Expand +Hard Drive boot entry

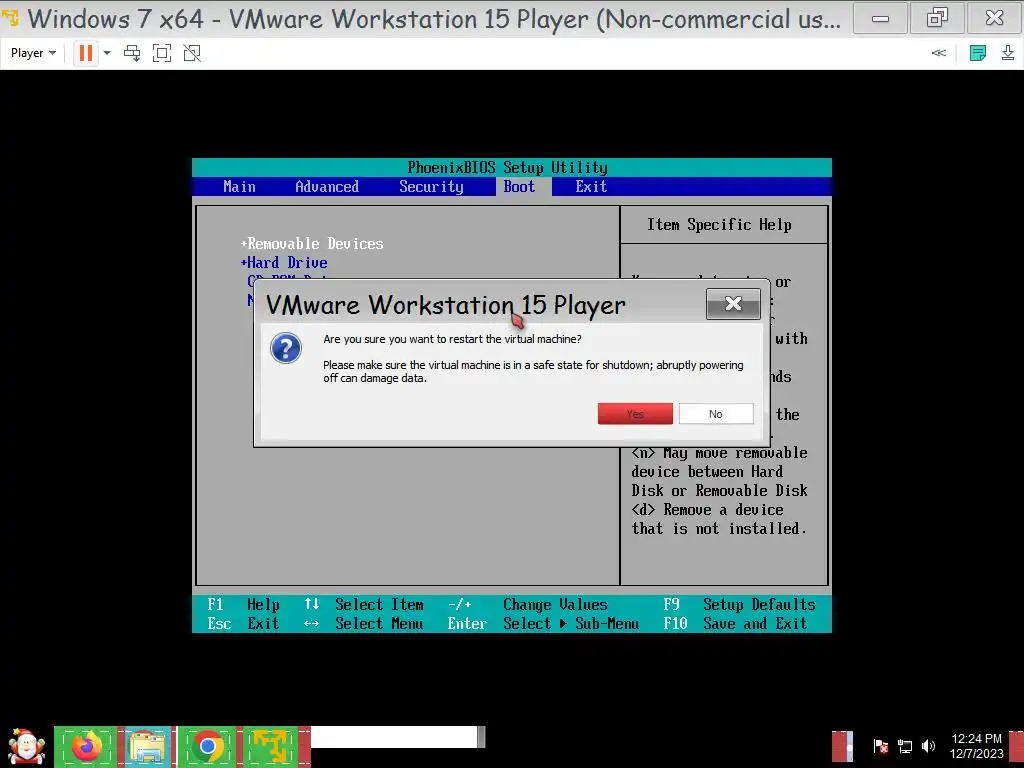[284, 263]
